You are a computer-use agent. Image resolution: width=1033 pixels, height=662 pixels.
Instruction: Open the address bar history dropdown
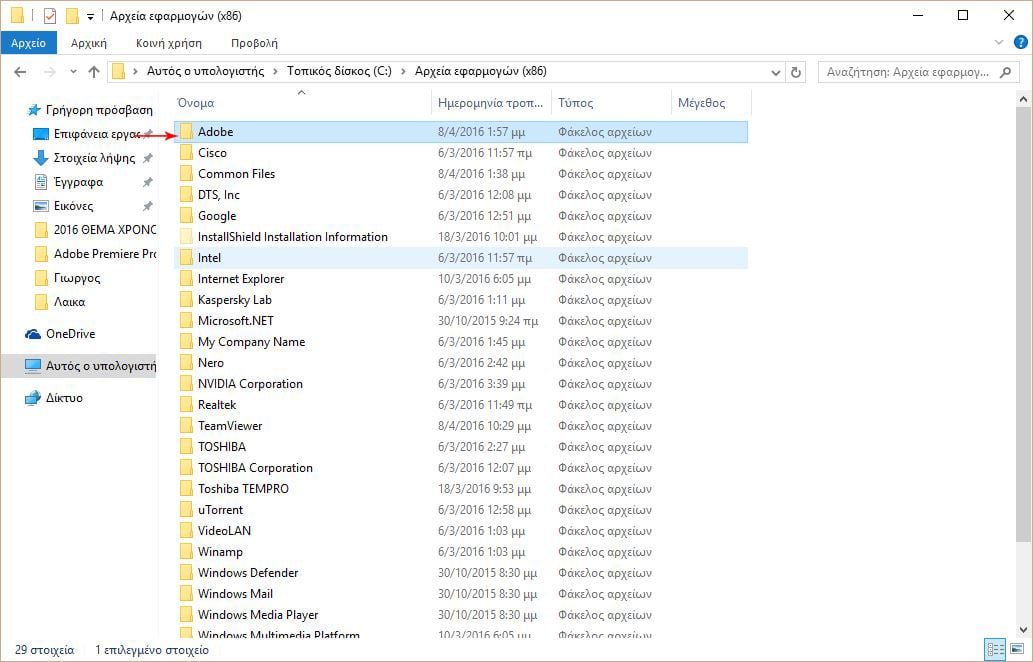pyautogui.click(x=775, y=72)
